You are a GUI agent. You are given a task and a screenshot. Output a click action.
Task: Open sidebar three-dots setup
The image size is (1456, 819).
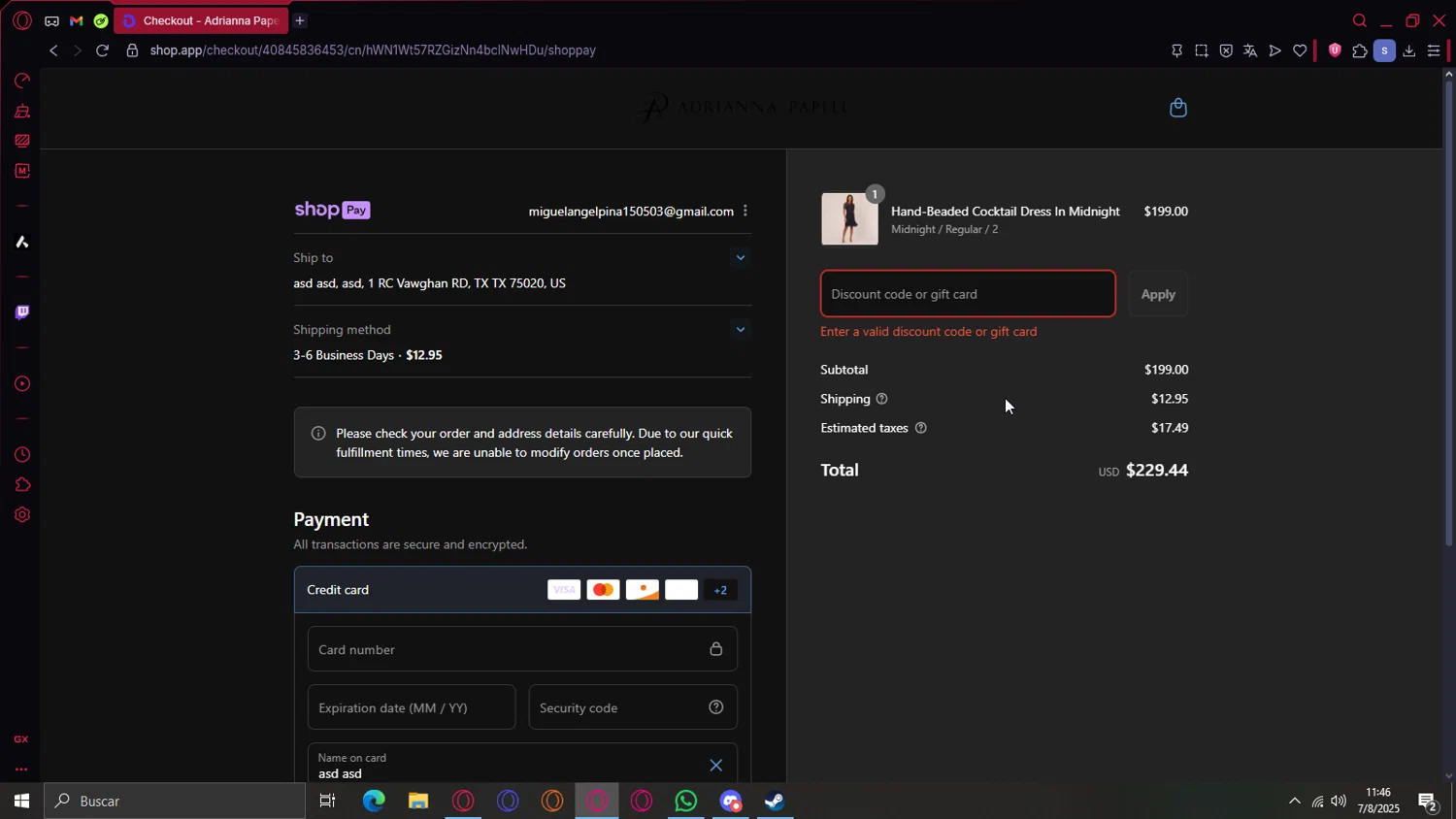pyautogui.click(x=21, y=770)
